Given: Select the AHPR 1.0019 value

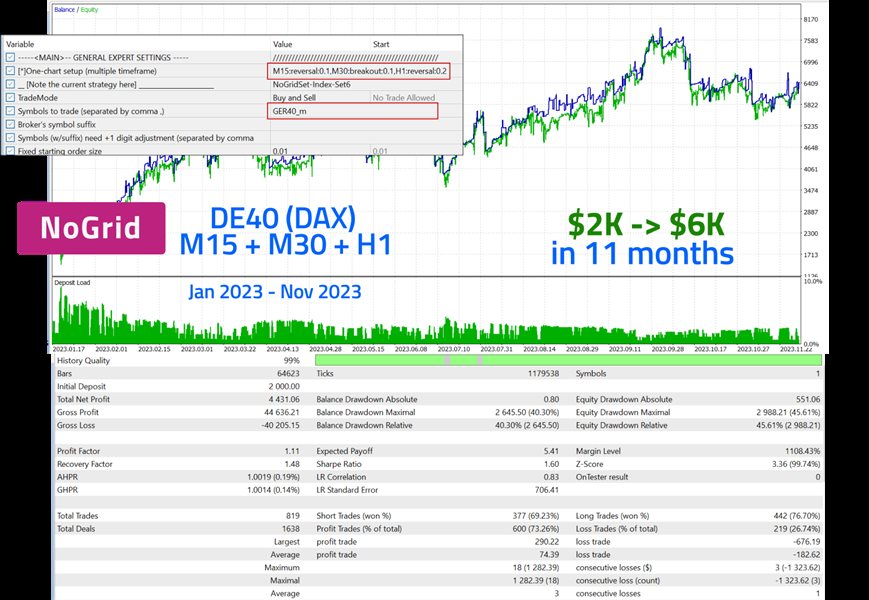Looking at the screenshot, I should tap(274, 477).
